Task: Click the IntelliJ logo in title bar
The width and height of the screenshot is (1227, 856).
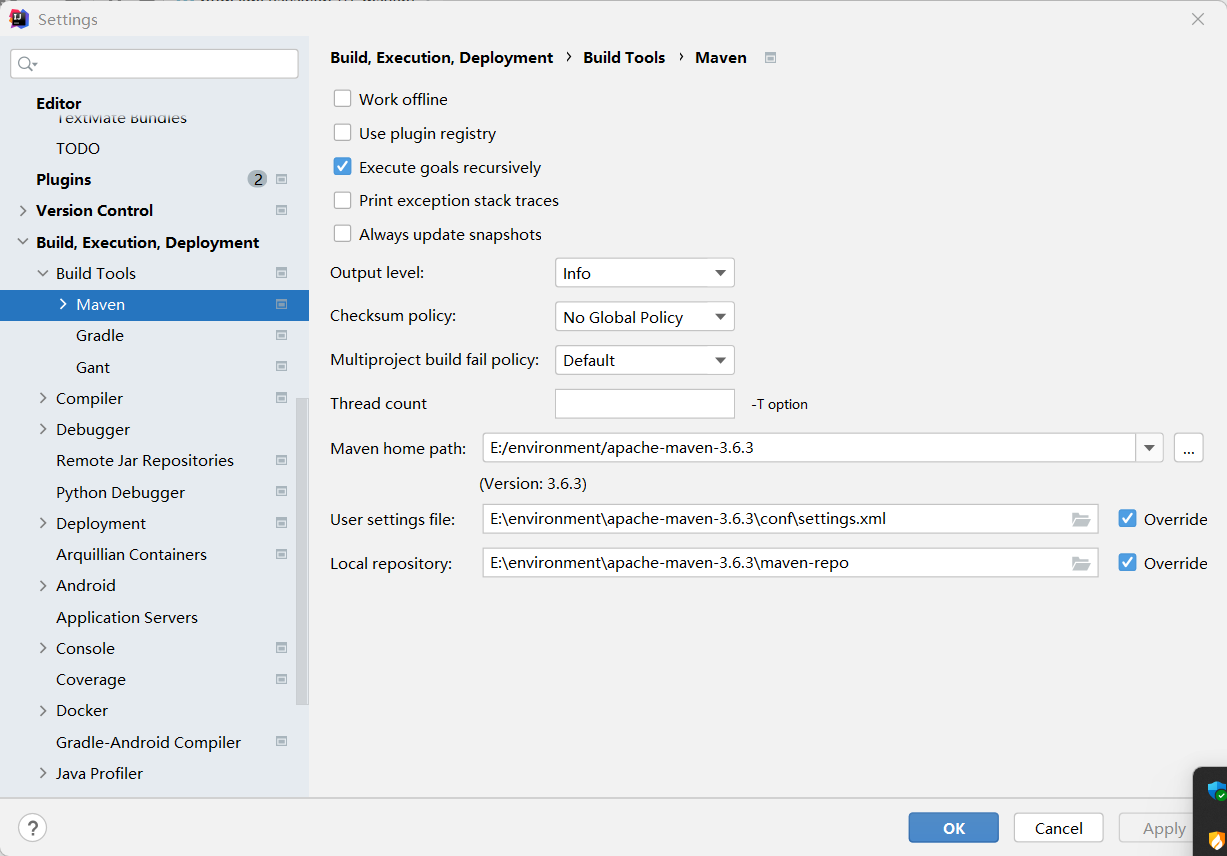Action: 19,19
